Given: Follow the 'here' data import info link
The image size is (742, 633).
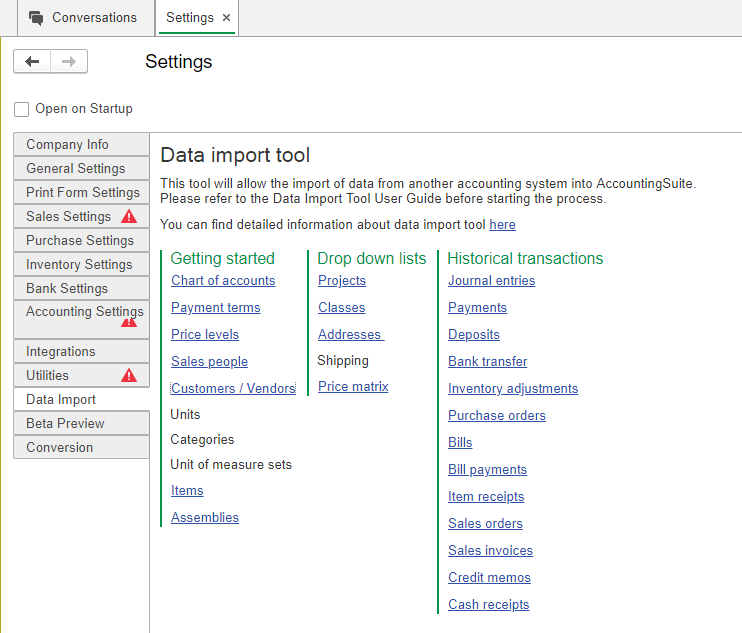Looking at the screenshot, I should pyautogui.click(x=502, y=225).
